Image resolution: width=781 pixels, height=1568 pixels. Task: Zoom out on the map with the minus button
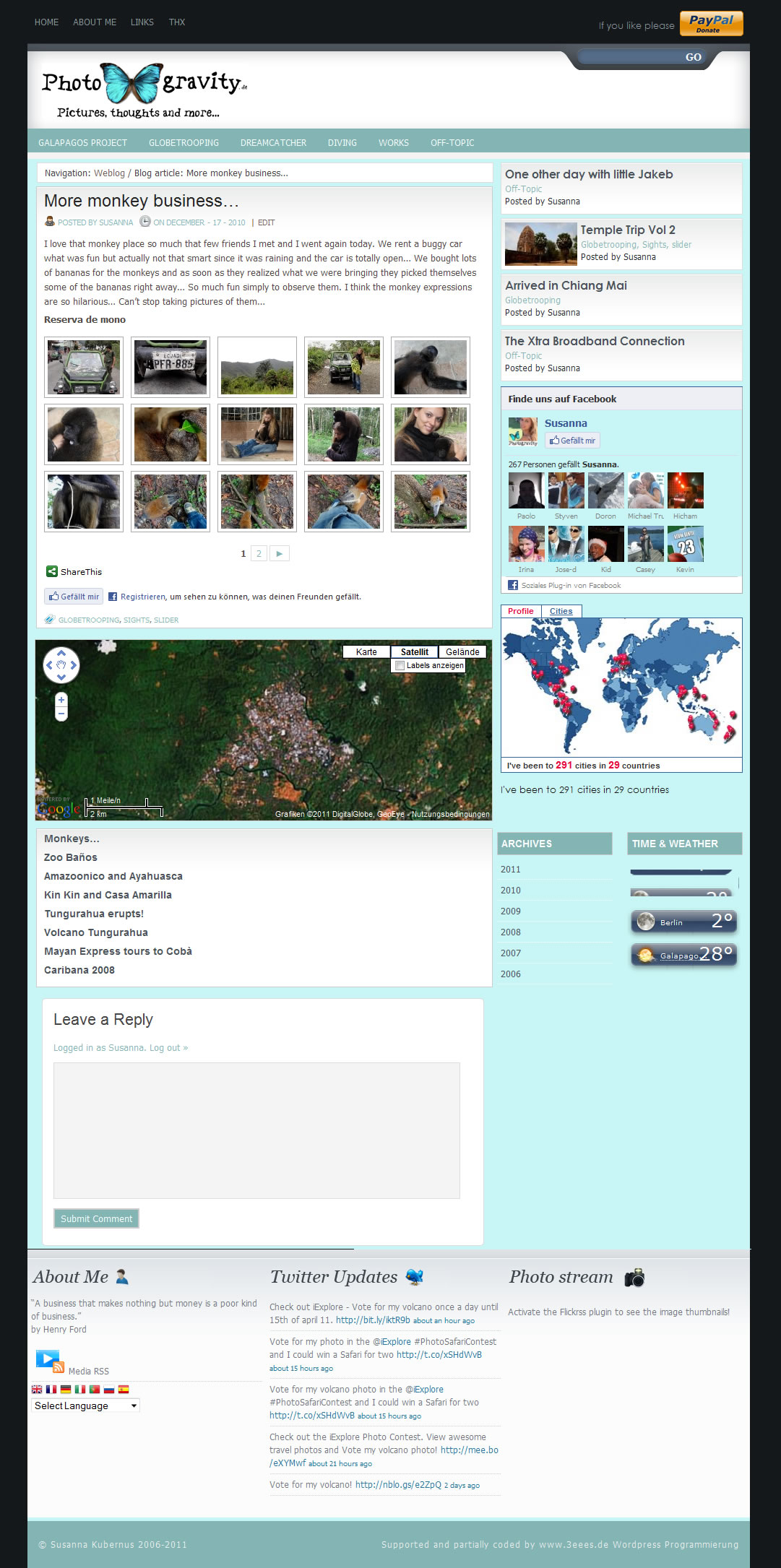pos(61,714)
